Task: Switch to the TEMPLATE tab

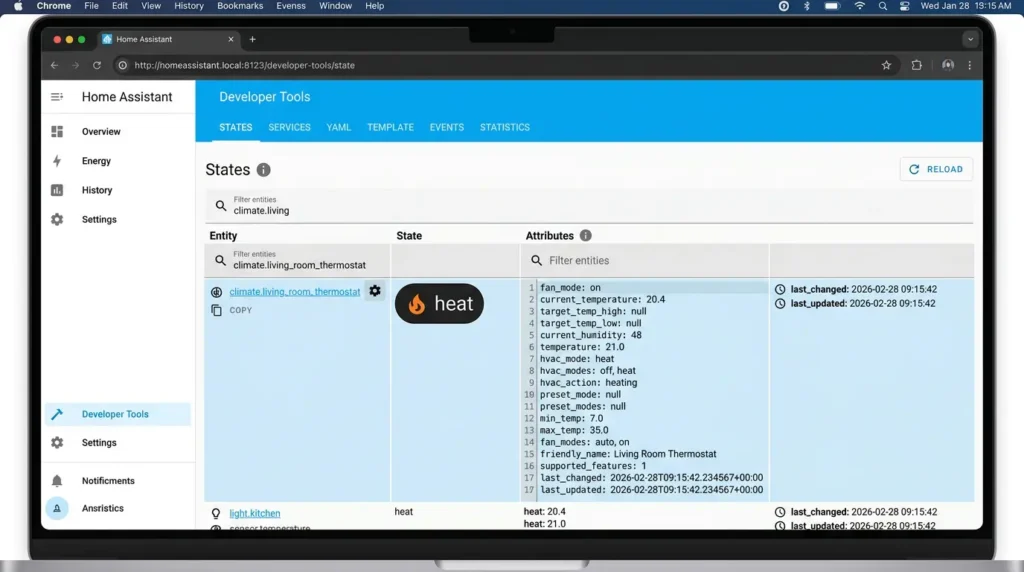Action: [391, 127]
